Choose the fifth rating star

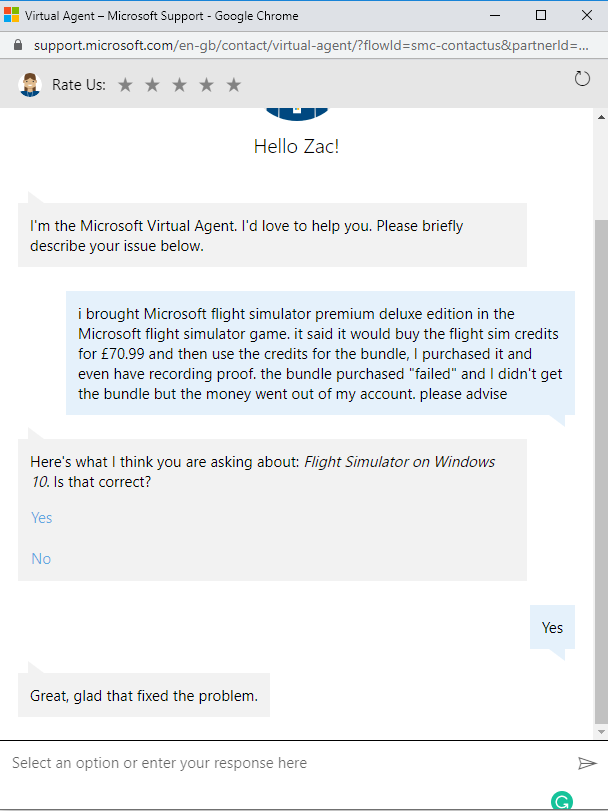[x=234, y=85]
